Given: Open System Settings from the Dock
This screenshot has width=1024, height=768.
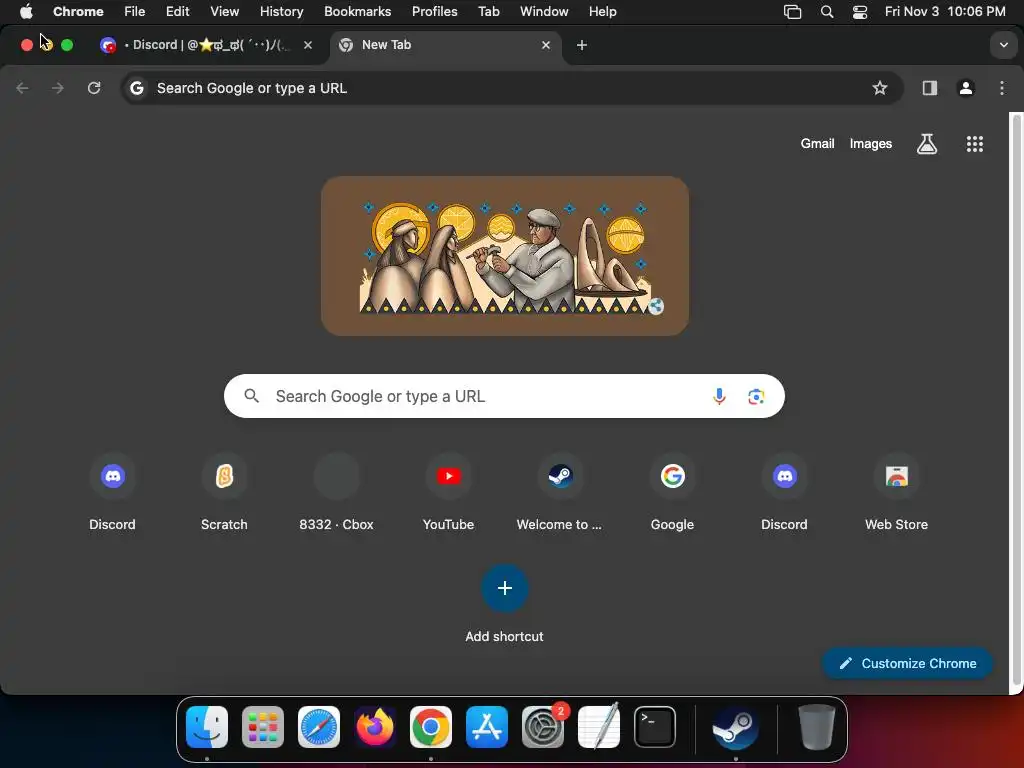Looking at the screenshot, I should tap(543, 727).
